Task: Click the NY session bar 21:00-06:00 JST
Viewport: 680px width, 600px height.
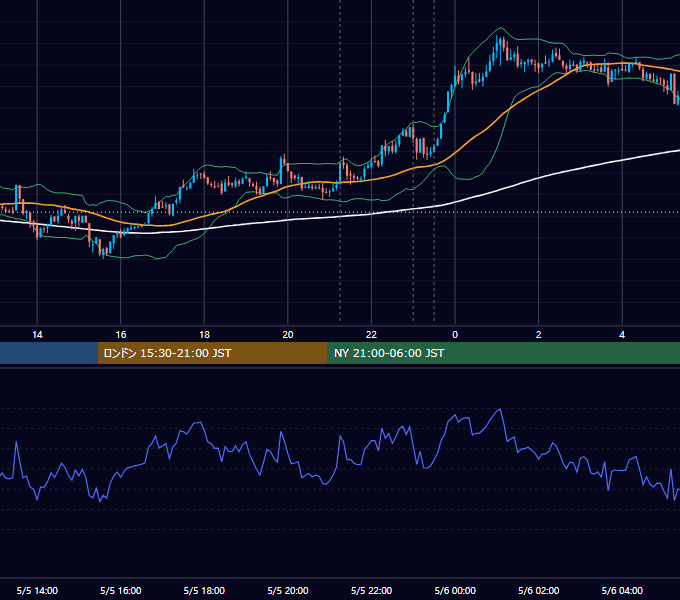Action: [503, 353]
